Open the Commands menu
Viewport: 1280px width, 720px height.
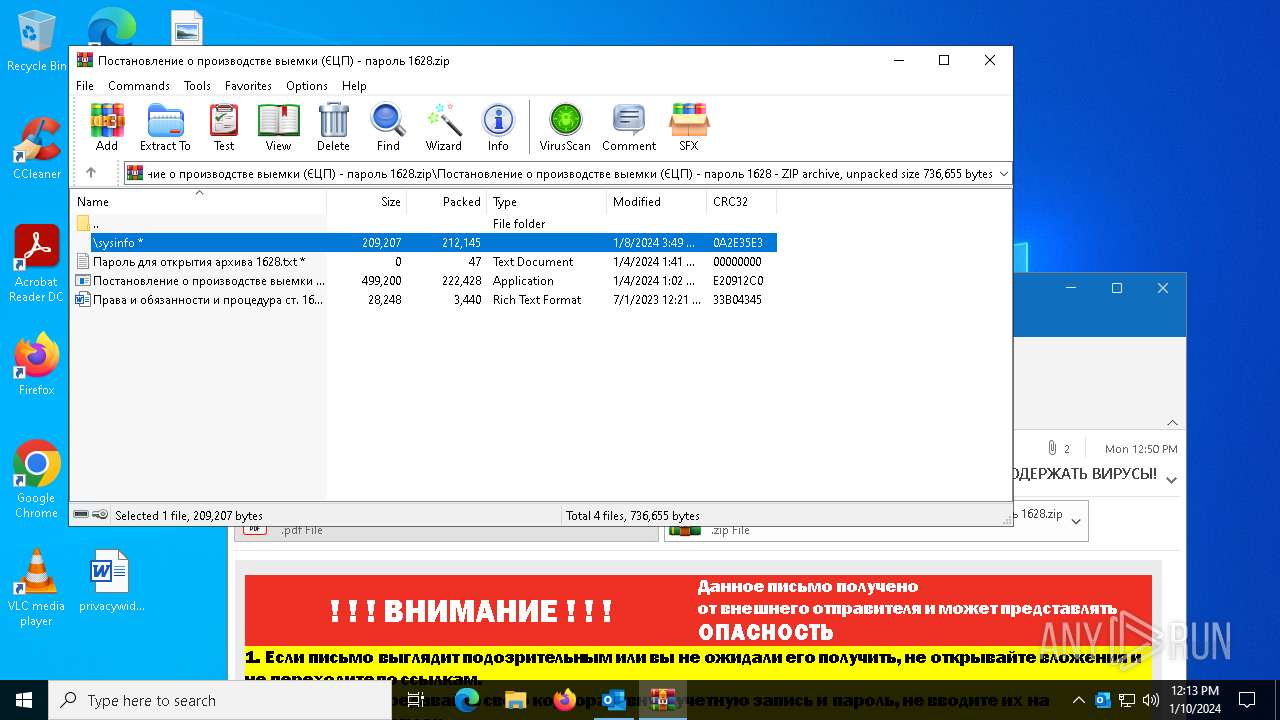coord(139,86)
